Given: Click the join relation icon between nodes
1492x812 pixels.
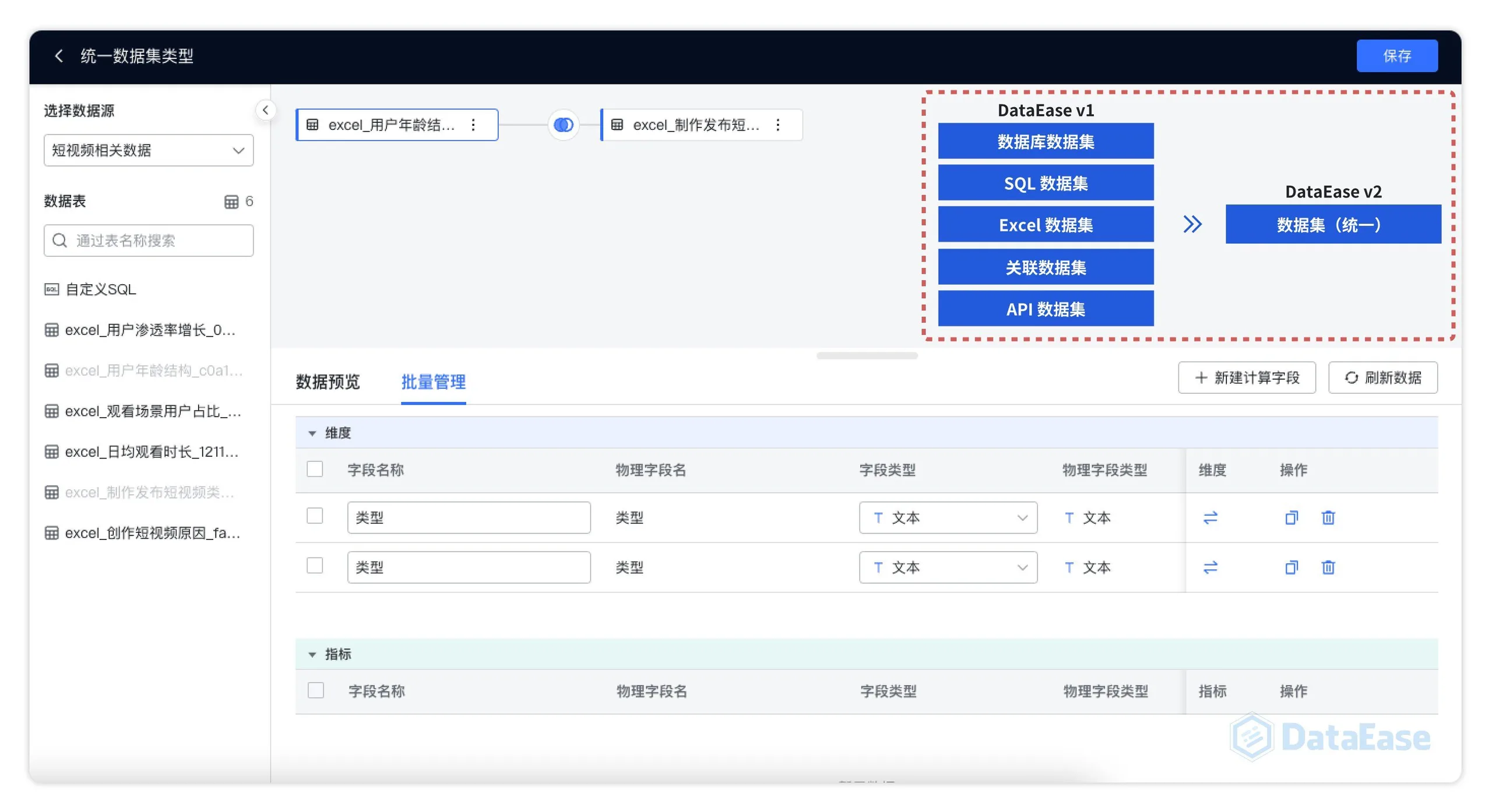Looking at the screenshot, I should tap(563, 125).
